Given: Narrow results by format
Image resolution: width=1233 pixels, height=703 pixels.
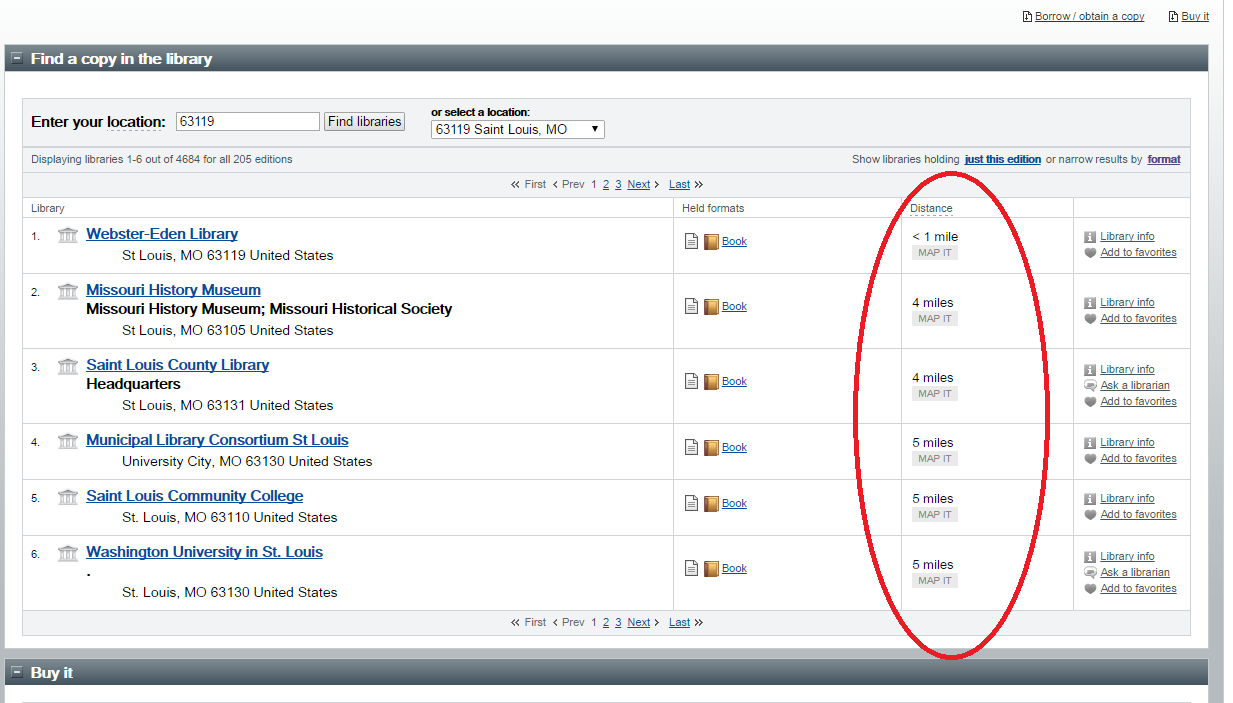Looking at the screenshot, I should [1163, 158].
